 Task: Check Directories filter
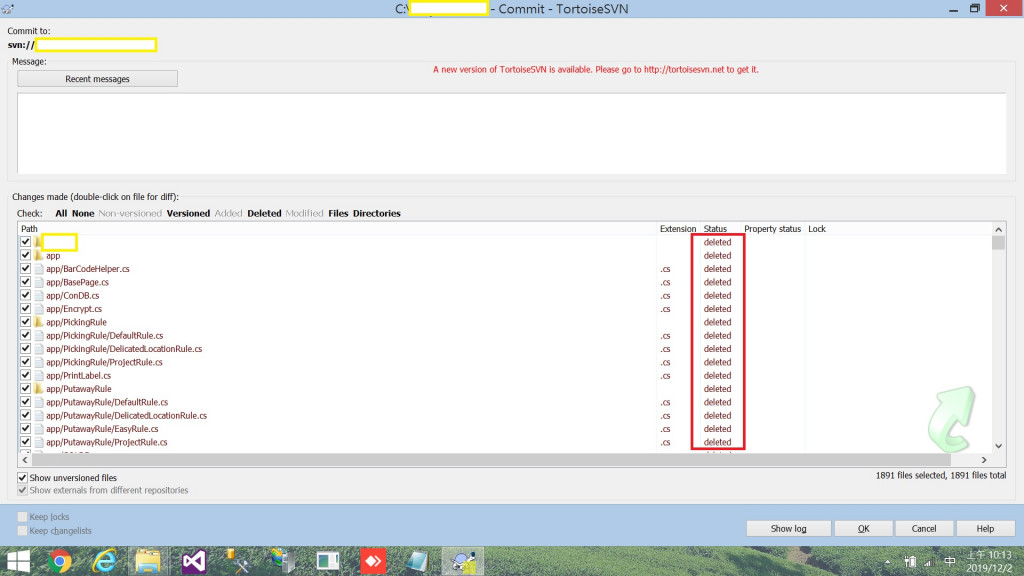pyautogui.click(x=377, y=214)
